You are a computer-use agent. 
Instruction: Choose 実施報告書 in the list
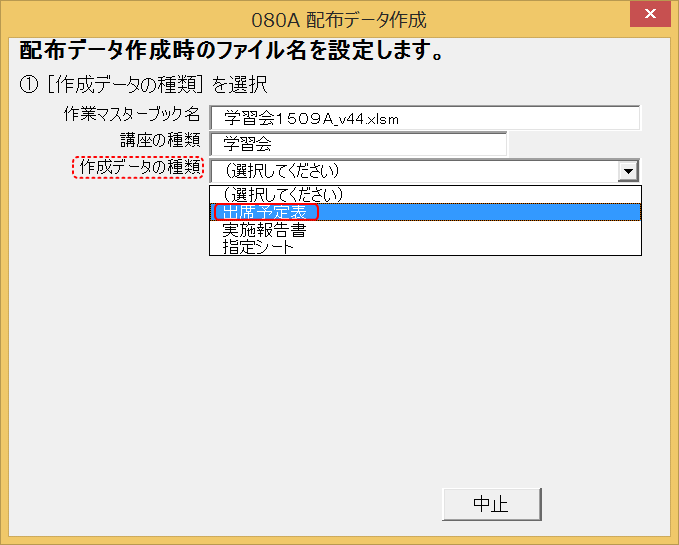tap(425, 230)
